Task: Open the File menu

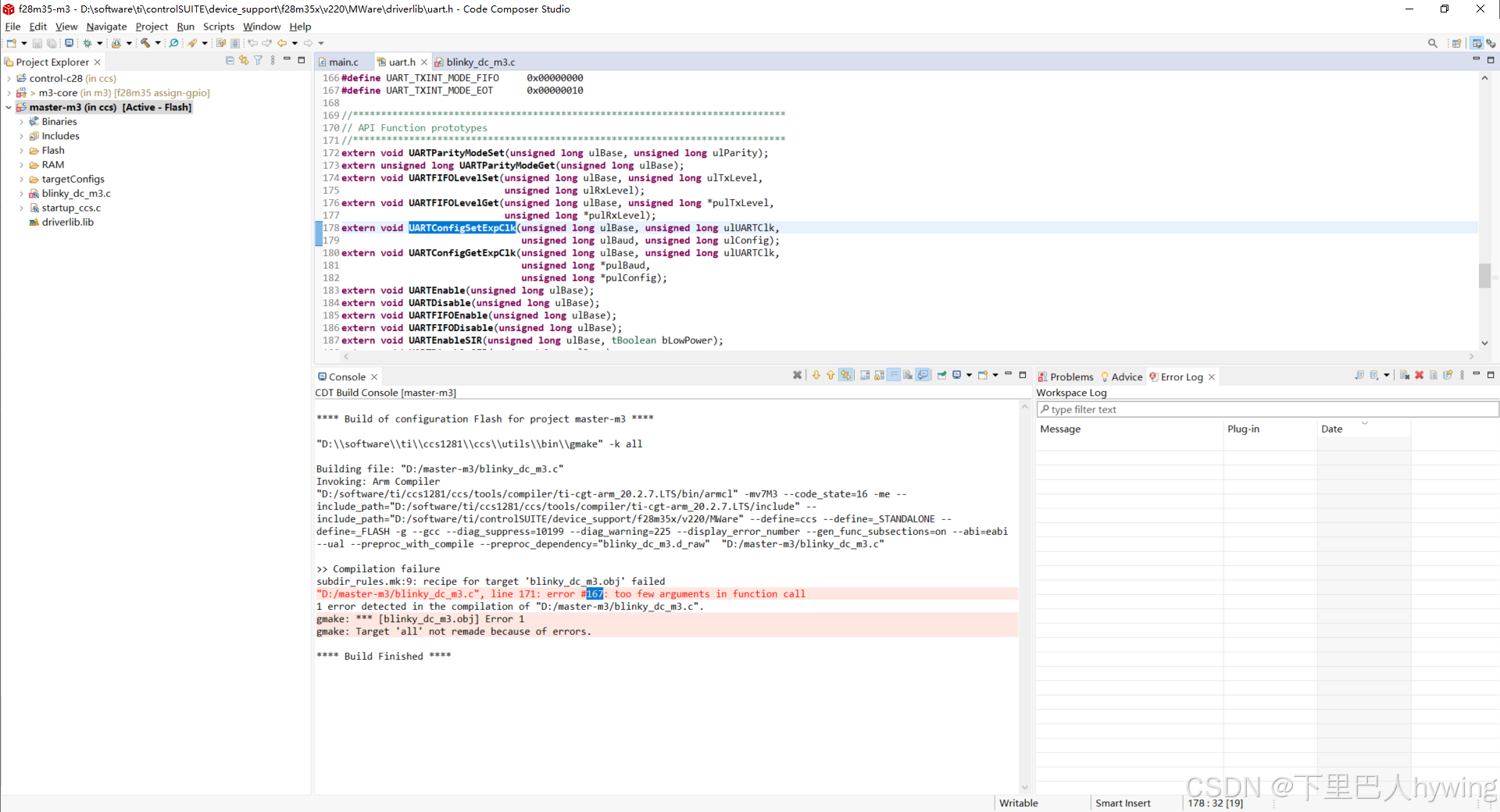Action: point(12,27)
